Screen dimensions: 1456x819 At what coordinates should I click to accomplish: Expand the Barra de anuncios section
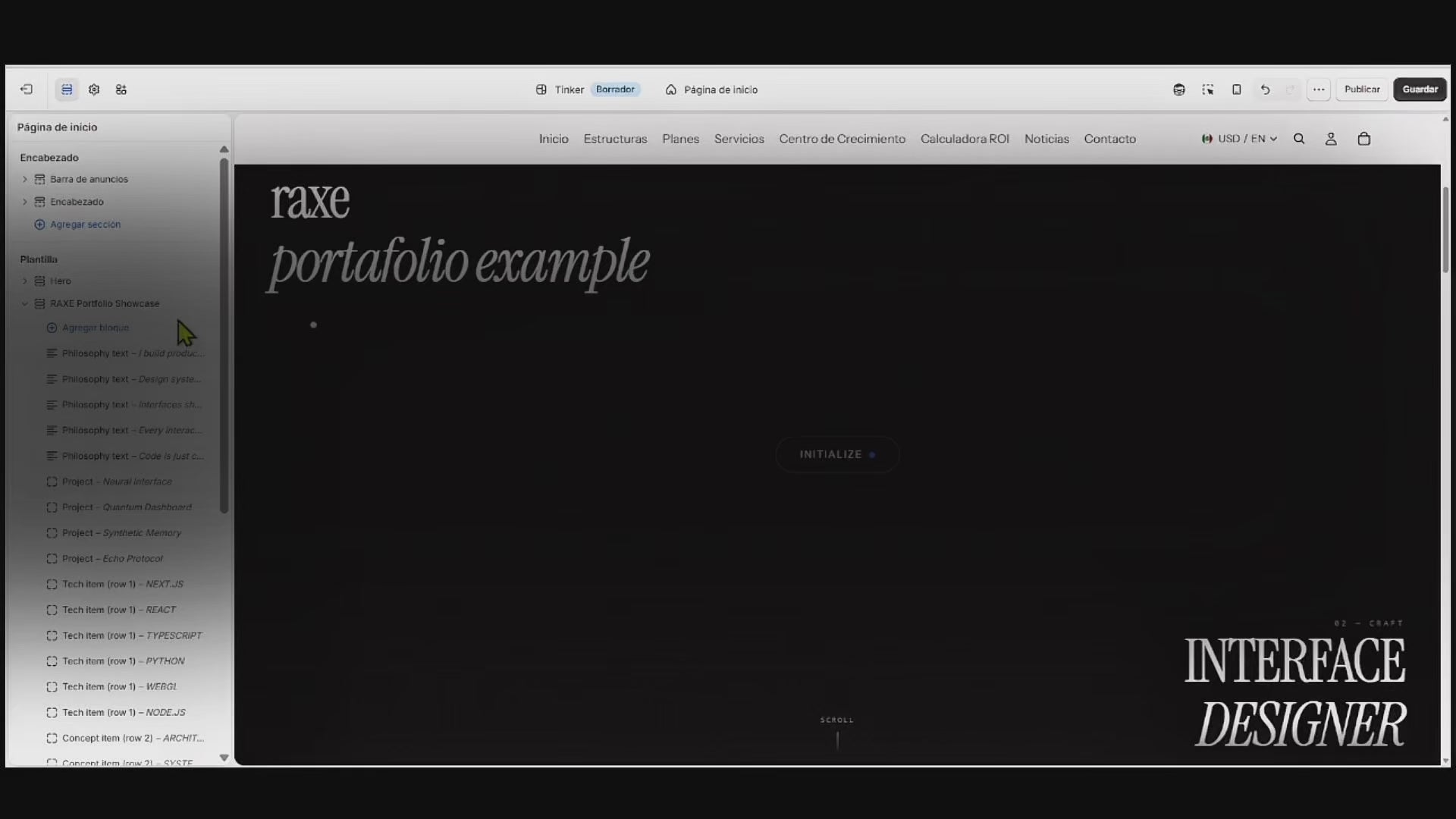point(25,179)
